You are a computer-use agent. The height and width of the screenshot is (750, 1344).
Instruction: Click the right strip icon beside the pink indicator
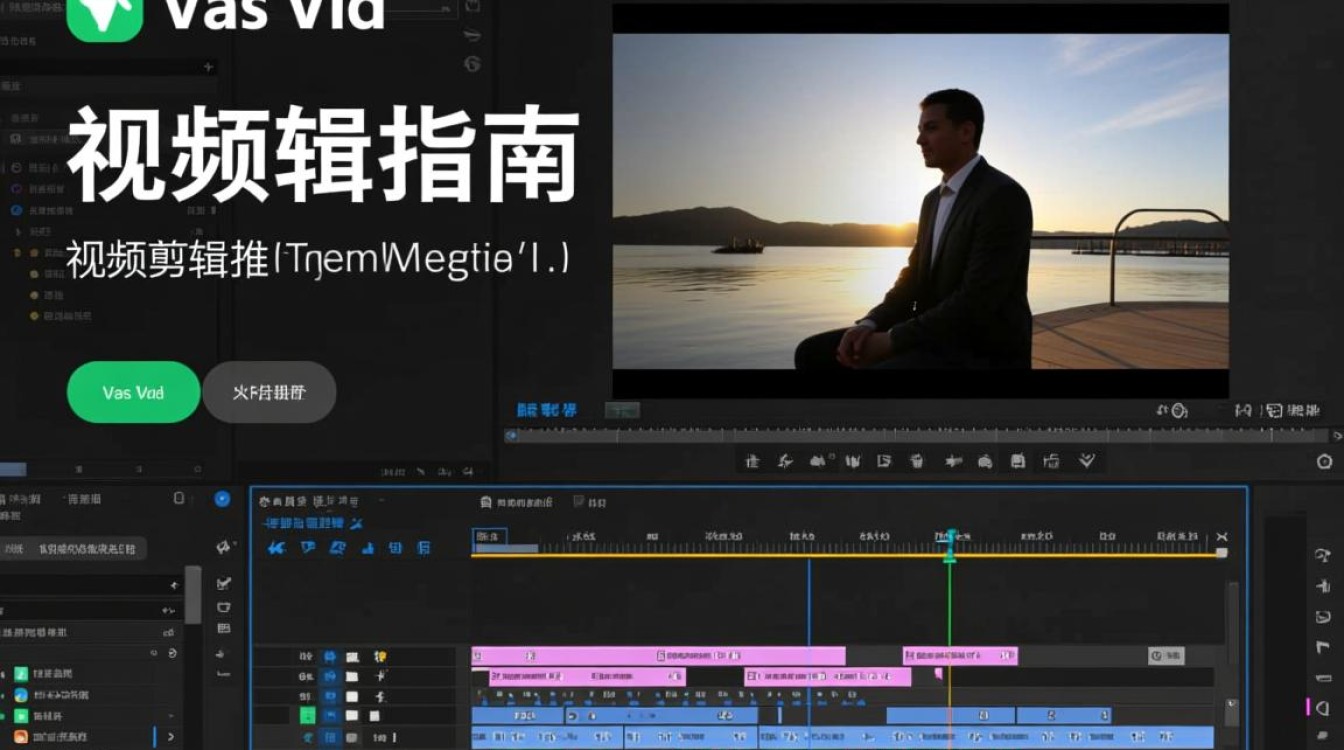[x=1323, y=706]
